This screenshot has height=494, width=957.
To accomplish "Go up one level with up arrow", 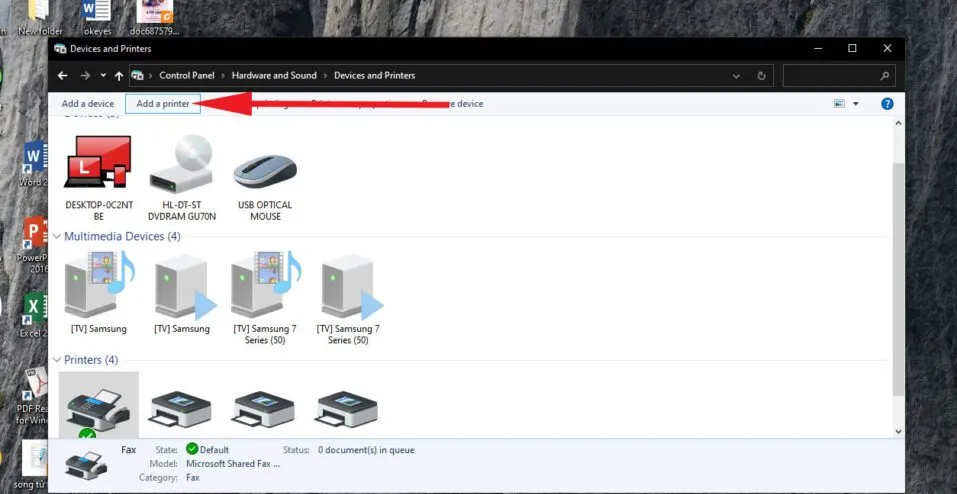I will [x=119, y=76].
